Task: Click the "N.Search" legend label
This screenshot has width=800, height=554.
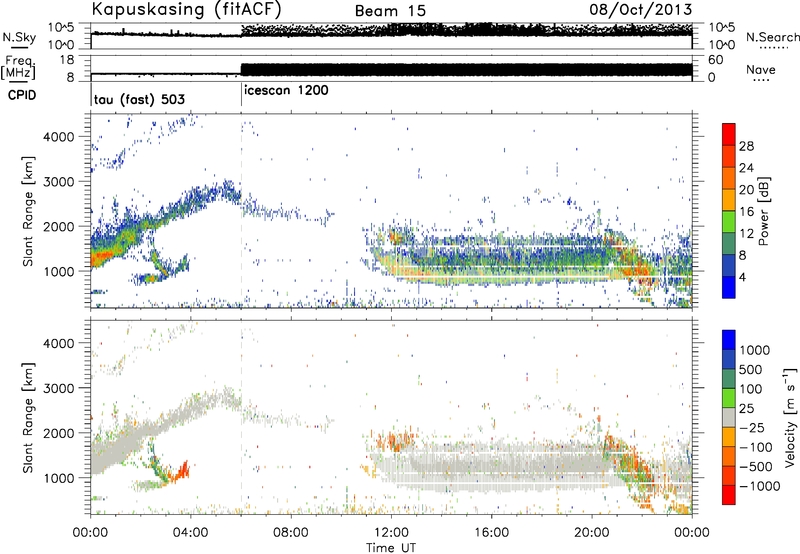Action: [772, 37]
